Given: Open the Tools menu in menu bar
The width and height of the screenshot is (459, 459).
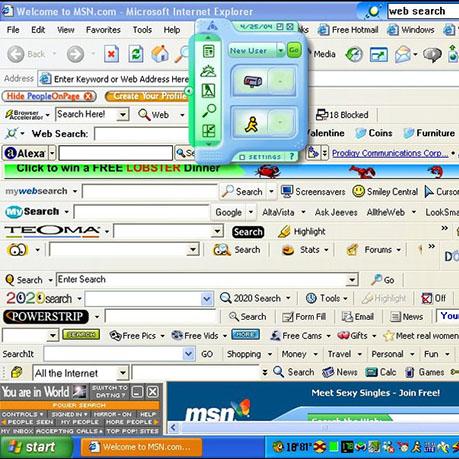Looking at the screenshot, I should (142, 30).
